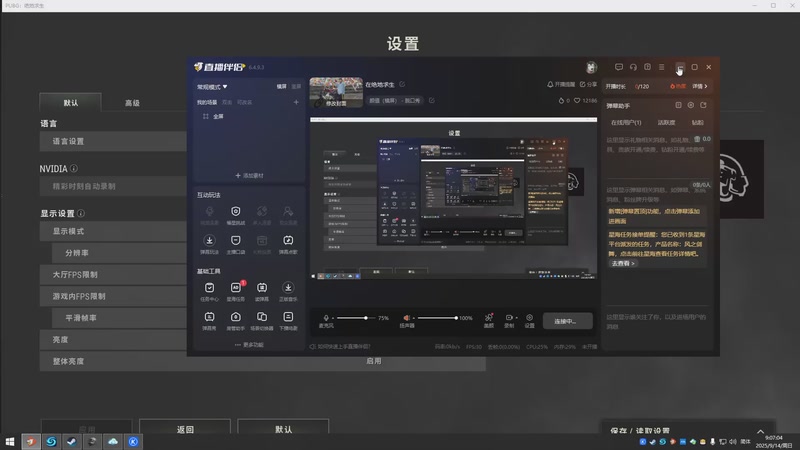The height and width of the screenshot is (450, 800).
Task: Toggle 横屏 landscape mode
Action: pyautogui.click(x=282, y=87)
